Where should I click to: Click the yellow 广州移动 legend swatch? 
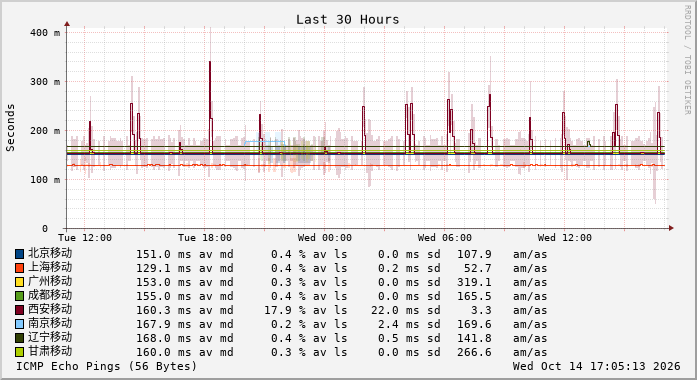click(19, 282)
